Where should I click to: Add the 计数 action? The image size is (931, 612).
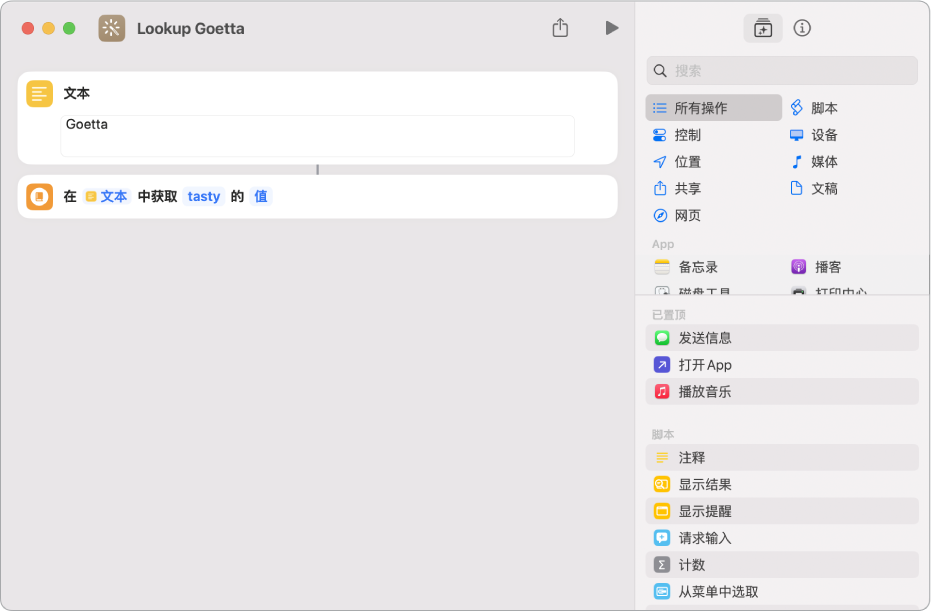coord(782,565)
